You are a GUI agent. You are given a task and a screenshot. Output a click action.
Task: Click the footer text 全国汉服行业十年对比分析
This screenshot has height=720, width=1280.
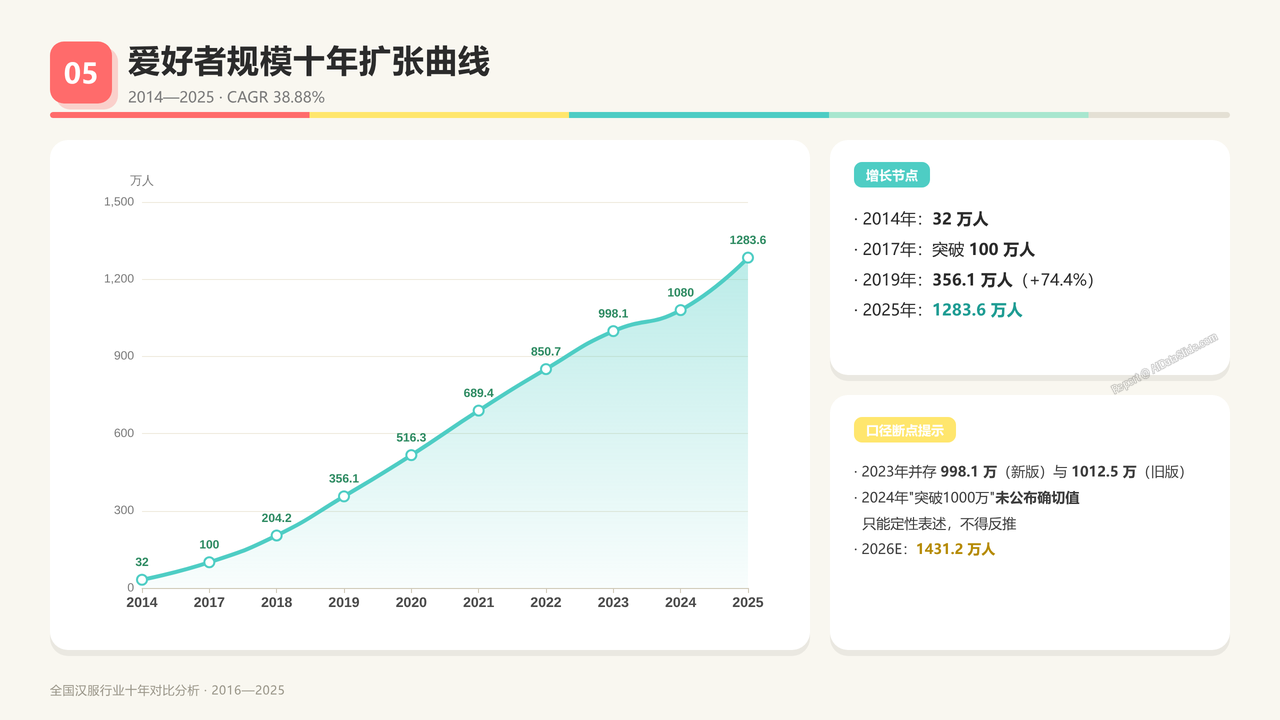[x=167, y=691]
